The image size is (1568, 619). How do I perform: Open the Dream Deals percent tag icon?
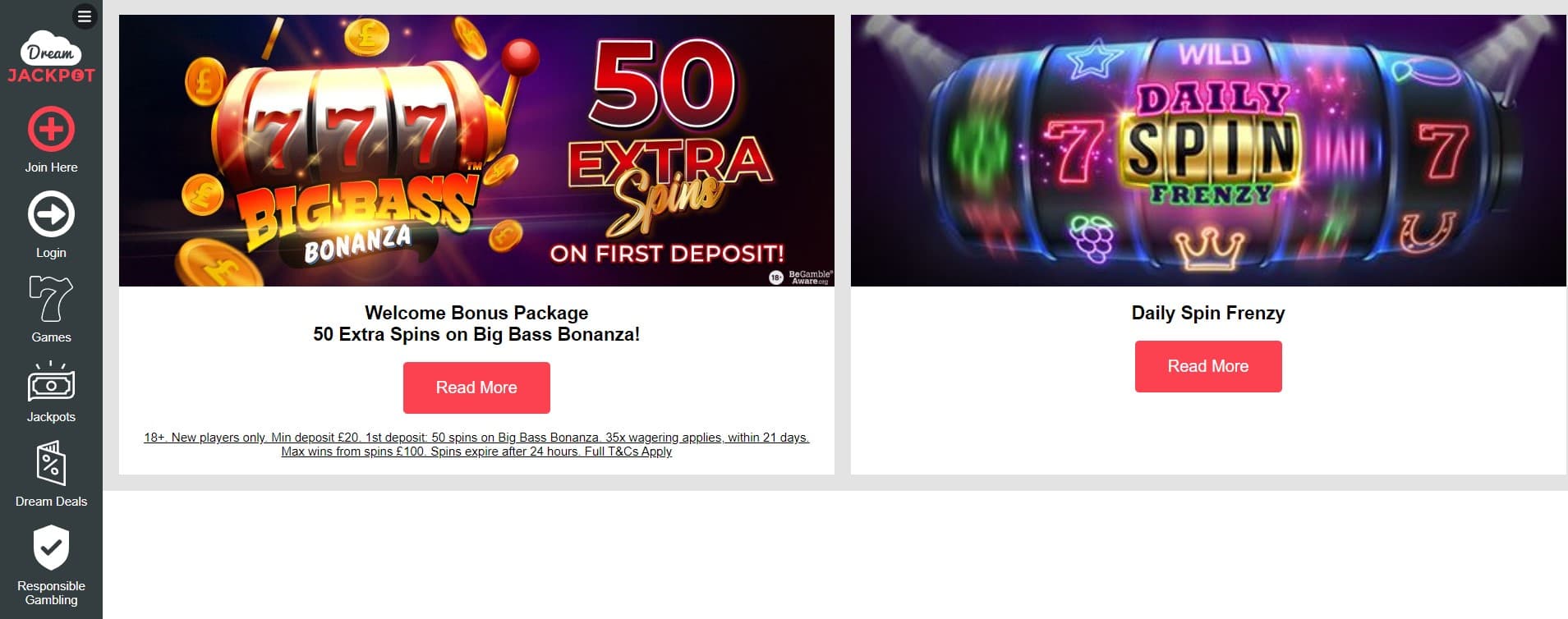point(51,464)
